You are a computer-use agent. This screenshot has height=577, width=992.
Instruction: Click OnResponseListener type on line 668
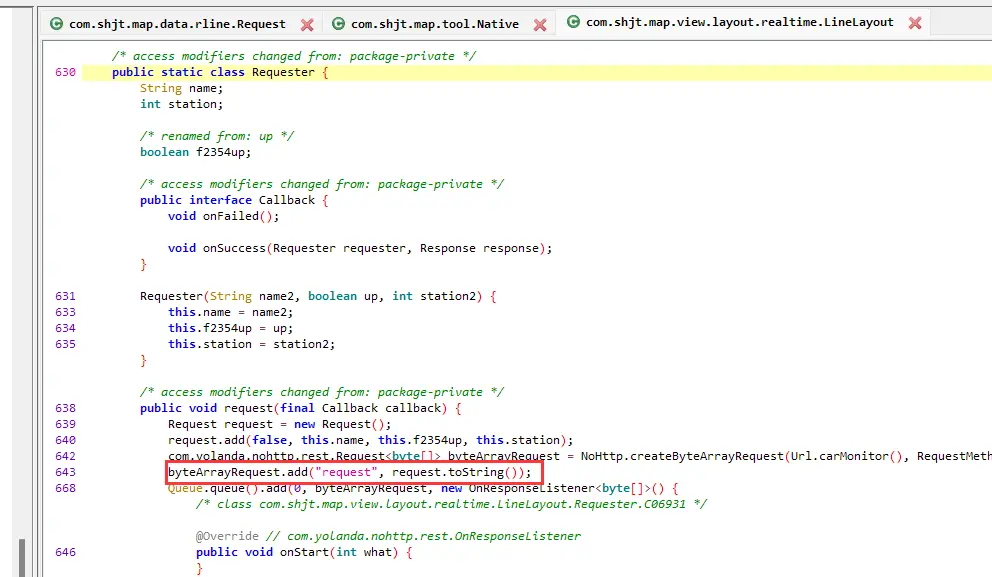pyautogui.click(x=531, y=488)
